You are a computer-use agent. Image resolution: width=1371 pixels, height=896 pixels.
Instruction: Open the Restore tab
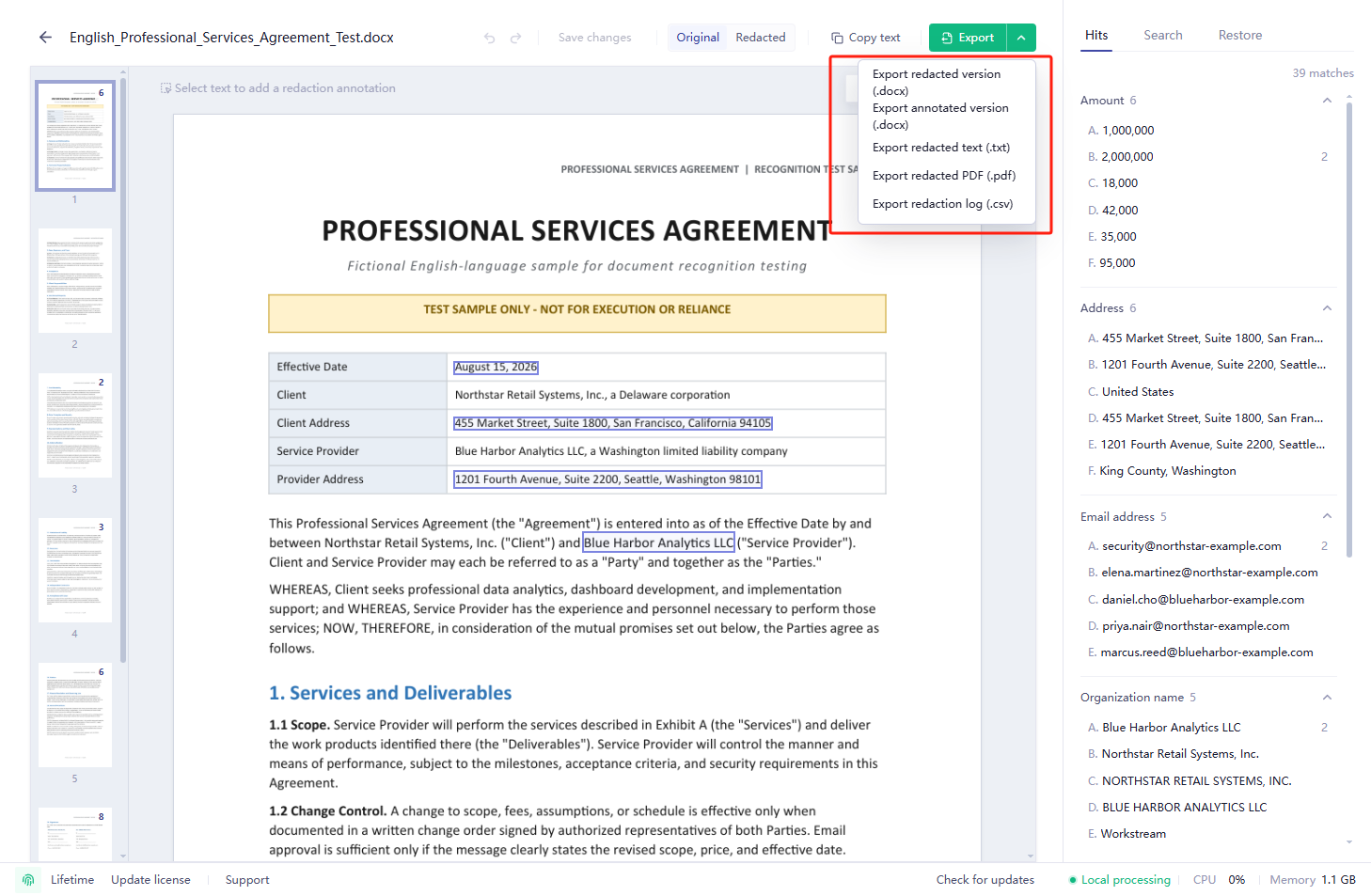point(1240,36)
